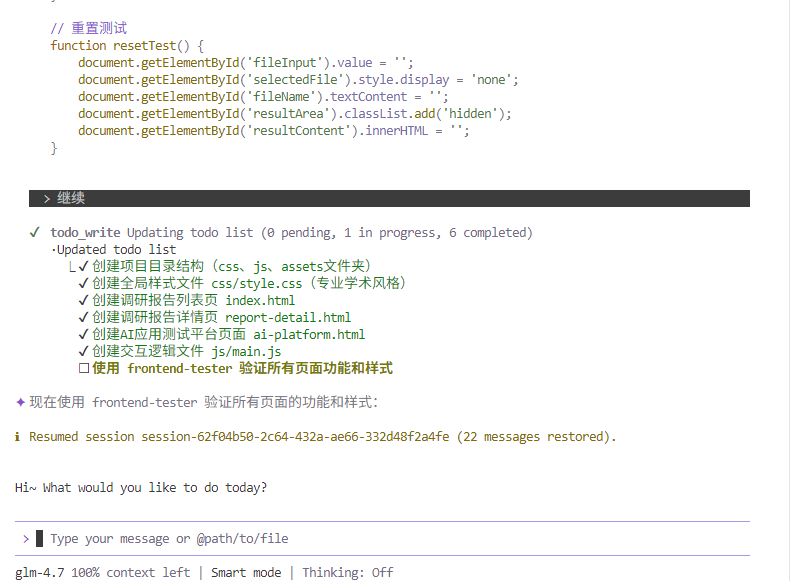This screenshot has height=581, width=803.
Task: Click the checkmark for index.html todo item
Action: [84, 300]
